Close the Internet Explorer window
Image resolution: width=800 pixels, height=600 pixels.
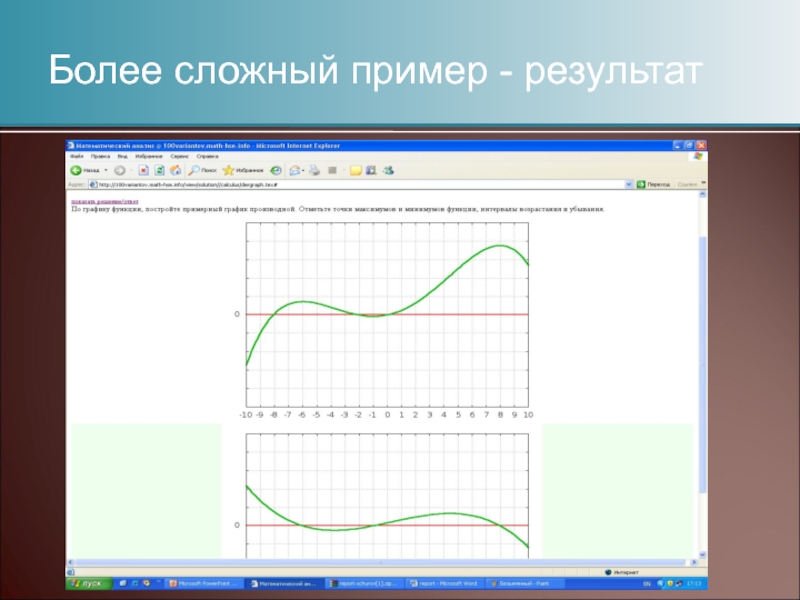[x=702, y=145]
